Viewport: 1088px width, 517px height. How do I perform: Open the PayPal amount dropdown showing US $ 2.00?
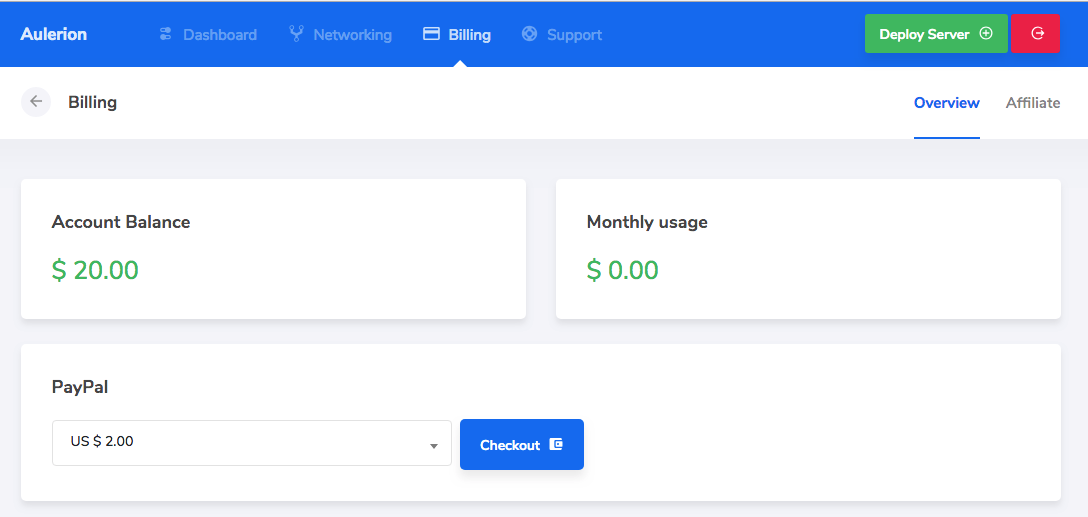click(251, 443)
